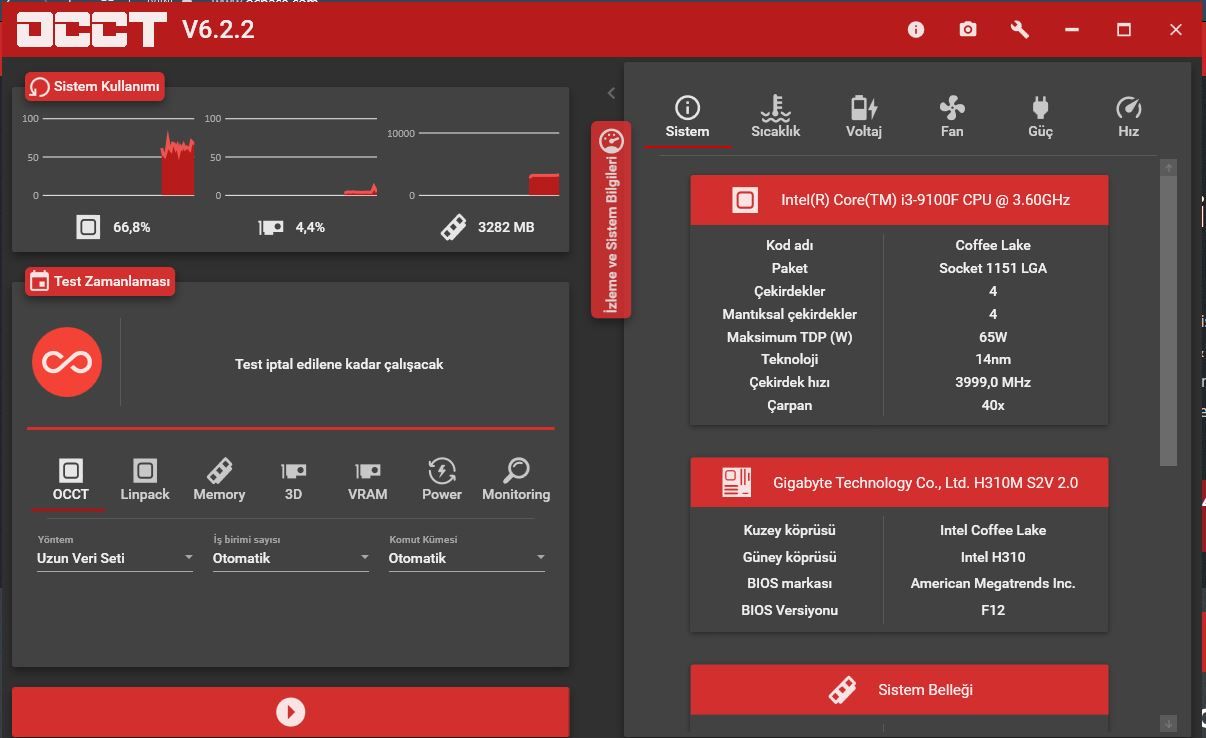The width and height of the screenshot is (1206, 738).
Task: Click the Test Zamanlaması header
Action: coord(100,282)
